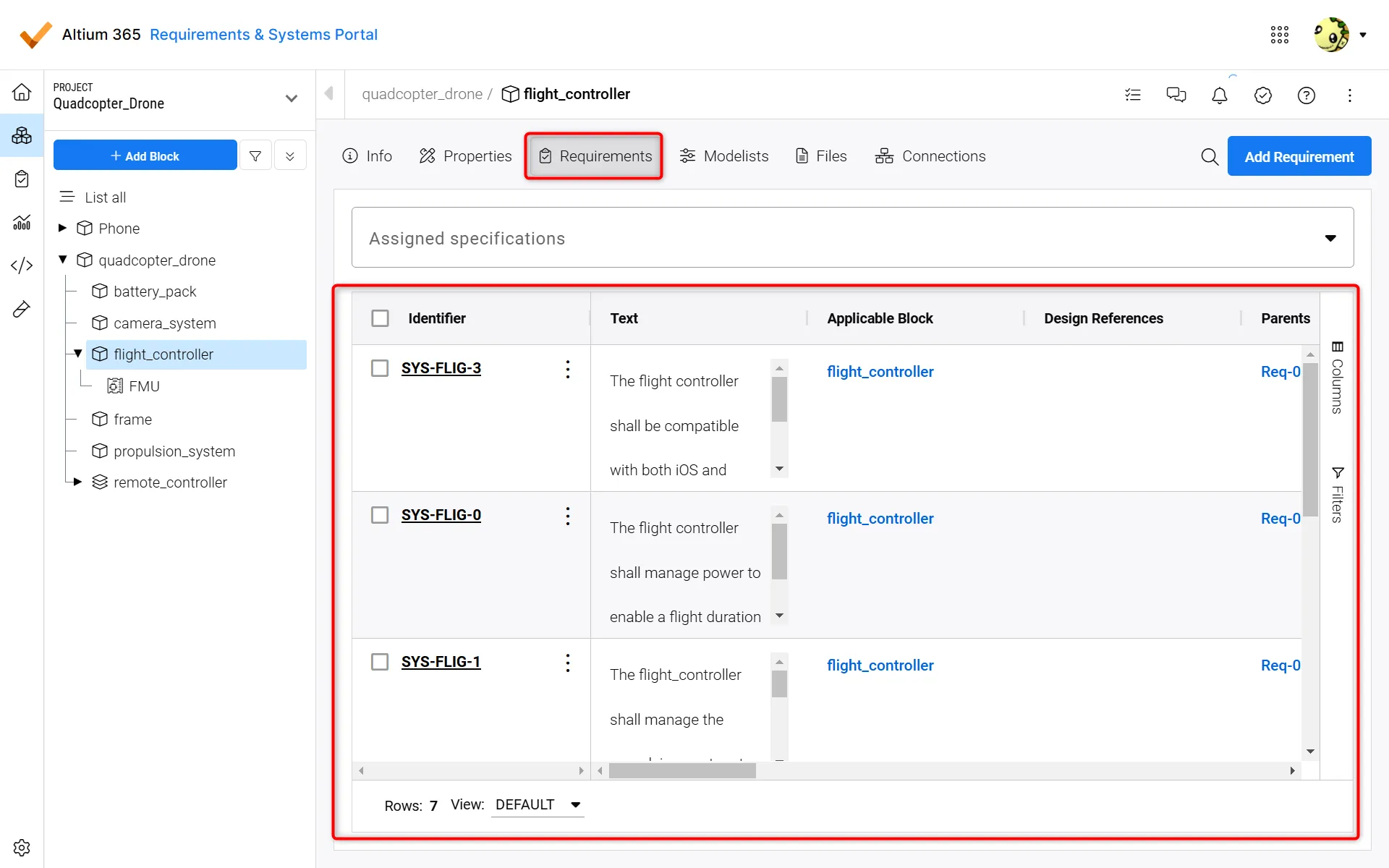Check the SYS-FLIG-3 row checkbox

(x=380, y=368)
